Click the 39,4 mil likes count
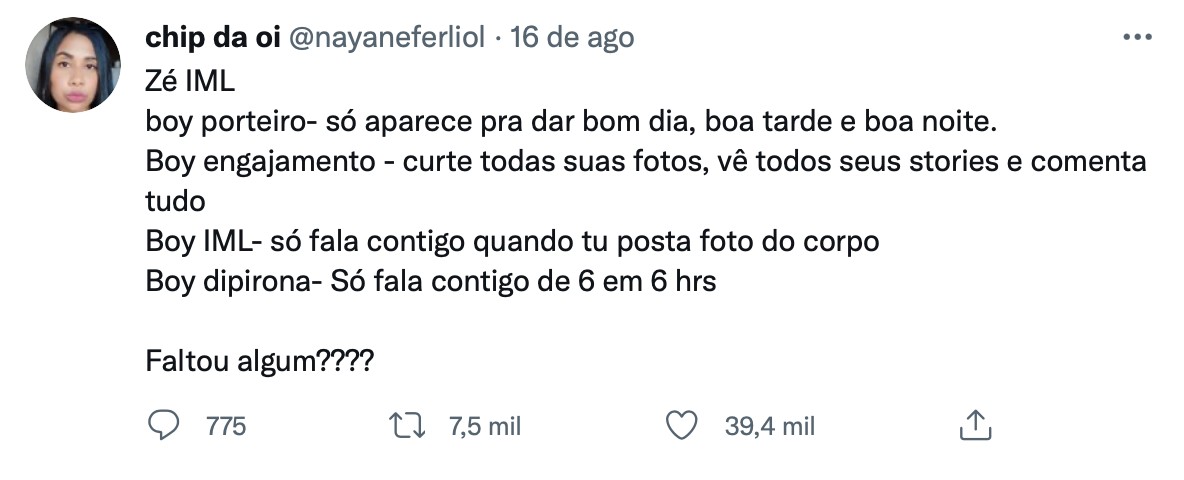This screenshot has height=480, width=1184. 770,427
